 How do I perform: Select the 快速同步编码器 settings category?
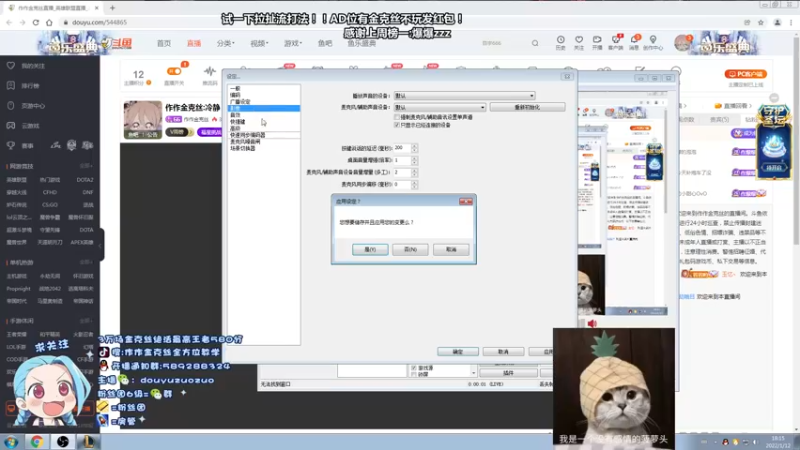247,135
